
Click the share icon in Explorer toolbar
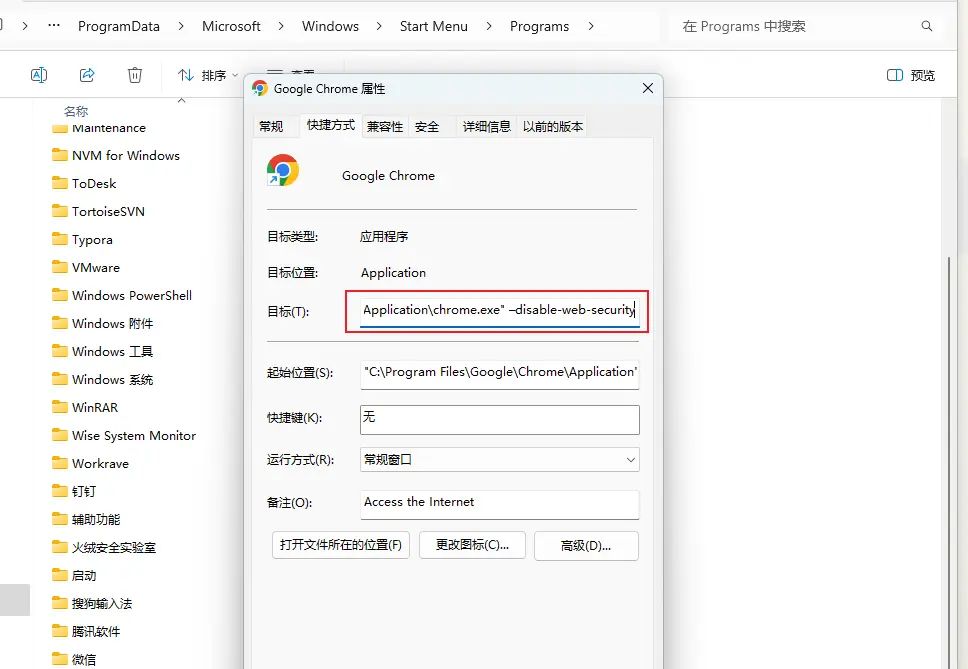[x=87, y=75]
